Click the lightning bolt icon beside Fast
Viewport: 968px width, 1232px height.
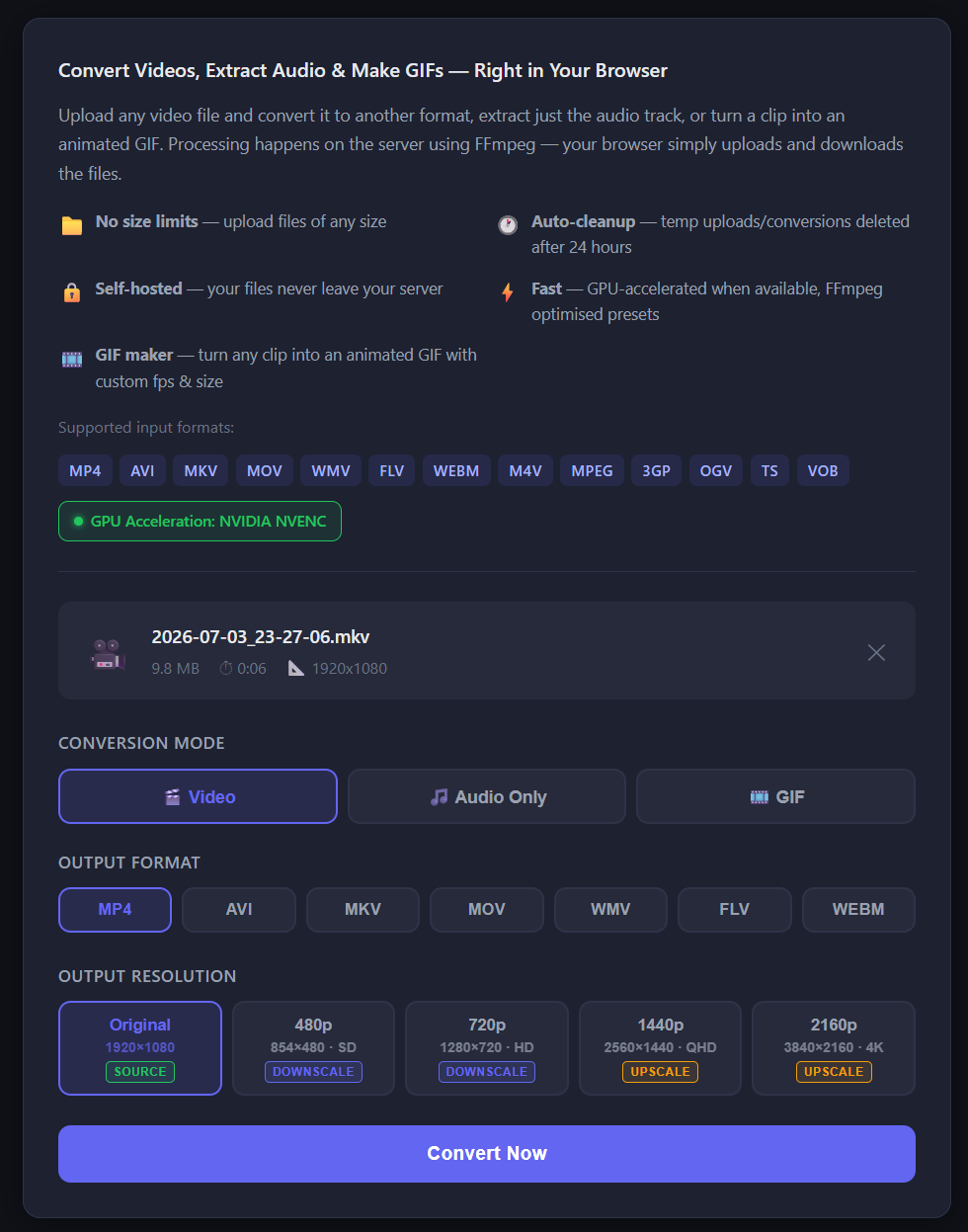508,292
